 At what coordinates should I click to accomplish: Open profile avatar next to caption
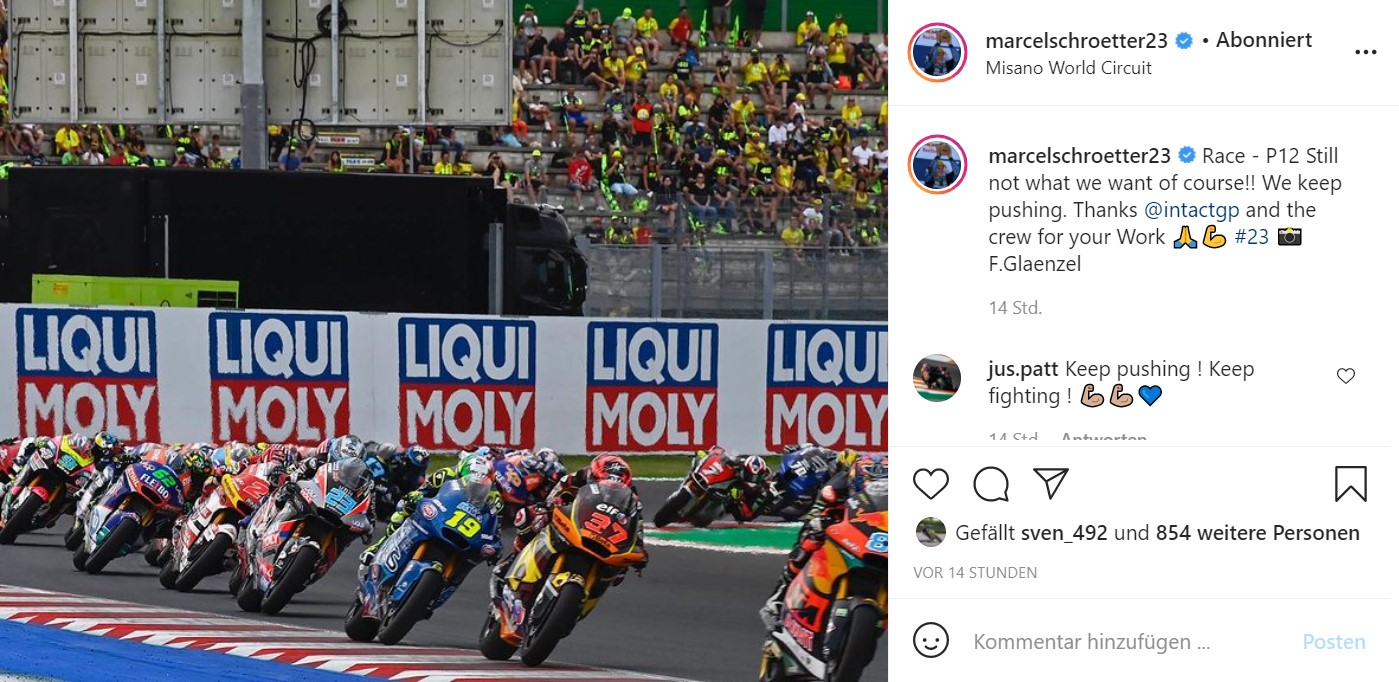(x=938, y=165)
